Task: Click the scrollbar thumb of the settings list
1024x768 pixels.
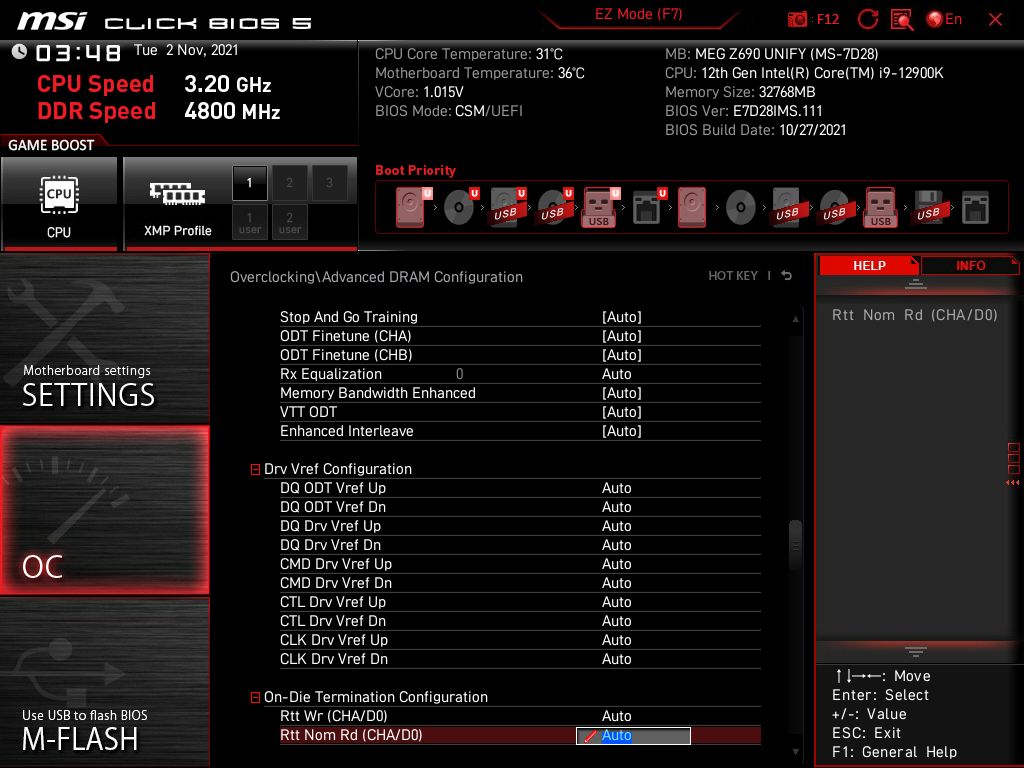Action: pos(795,545)
